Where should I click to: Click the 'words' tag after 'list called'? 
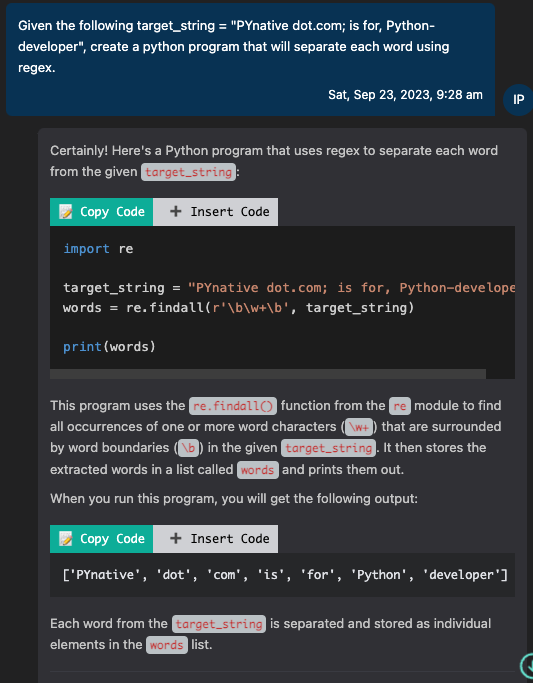coord(258,470)
